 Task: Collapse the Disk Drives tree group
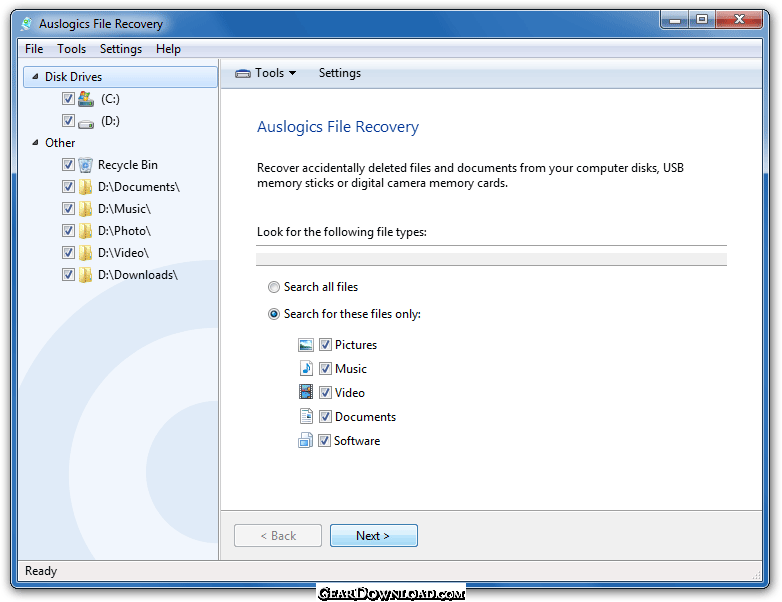35,77
